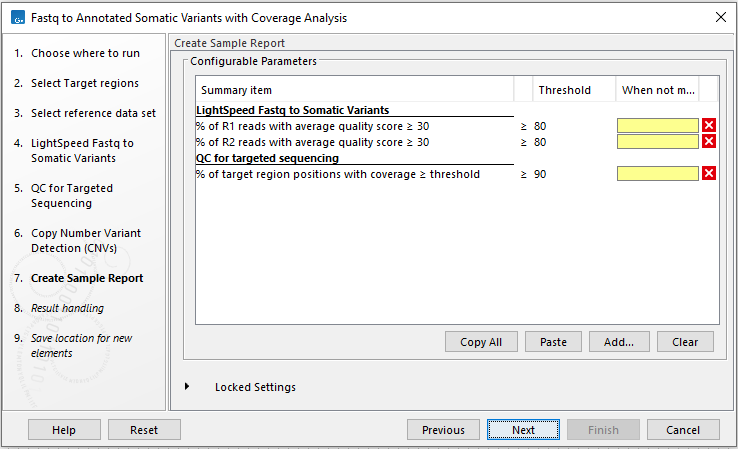The width and height of the screenshot is (738, 449).
Task: Click the threshold value 80 for R2 reads
Action: [x=540, y=142]
